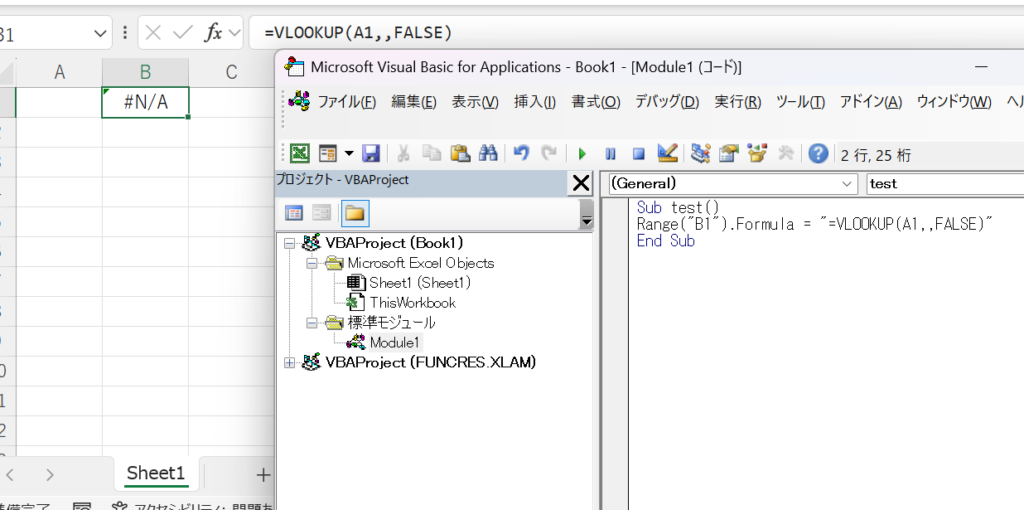This screenshot has height=510, width=1024.
Task: Open Find with the binoculars icon
Action: pos(488,153)
